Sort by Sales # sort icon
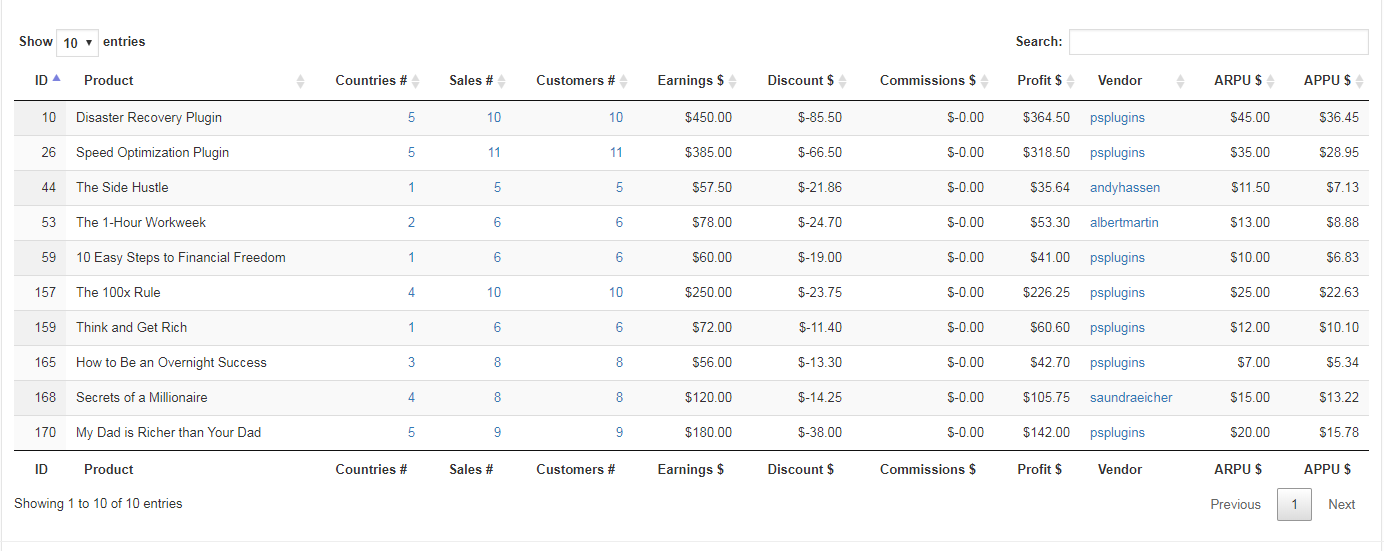The width and height of the screenshot is (1391, 551). (x=502, y=81)
